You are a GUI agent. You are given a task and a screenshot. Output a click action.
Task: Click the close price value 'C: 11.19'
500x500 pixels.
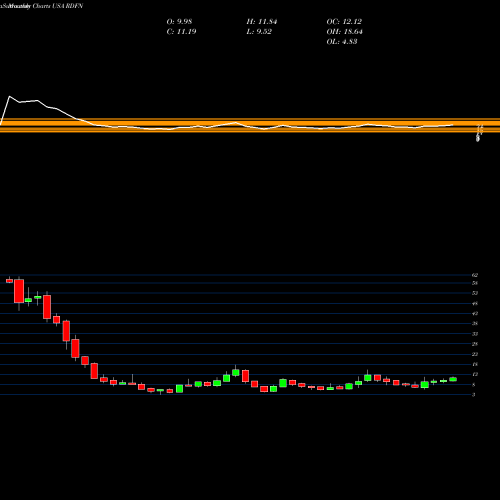pos(181,32)
